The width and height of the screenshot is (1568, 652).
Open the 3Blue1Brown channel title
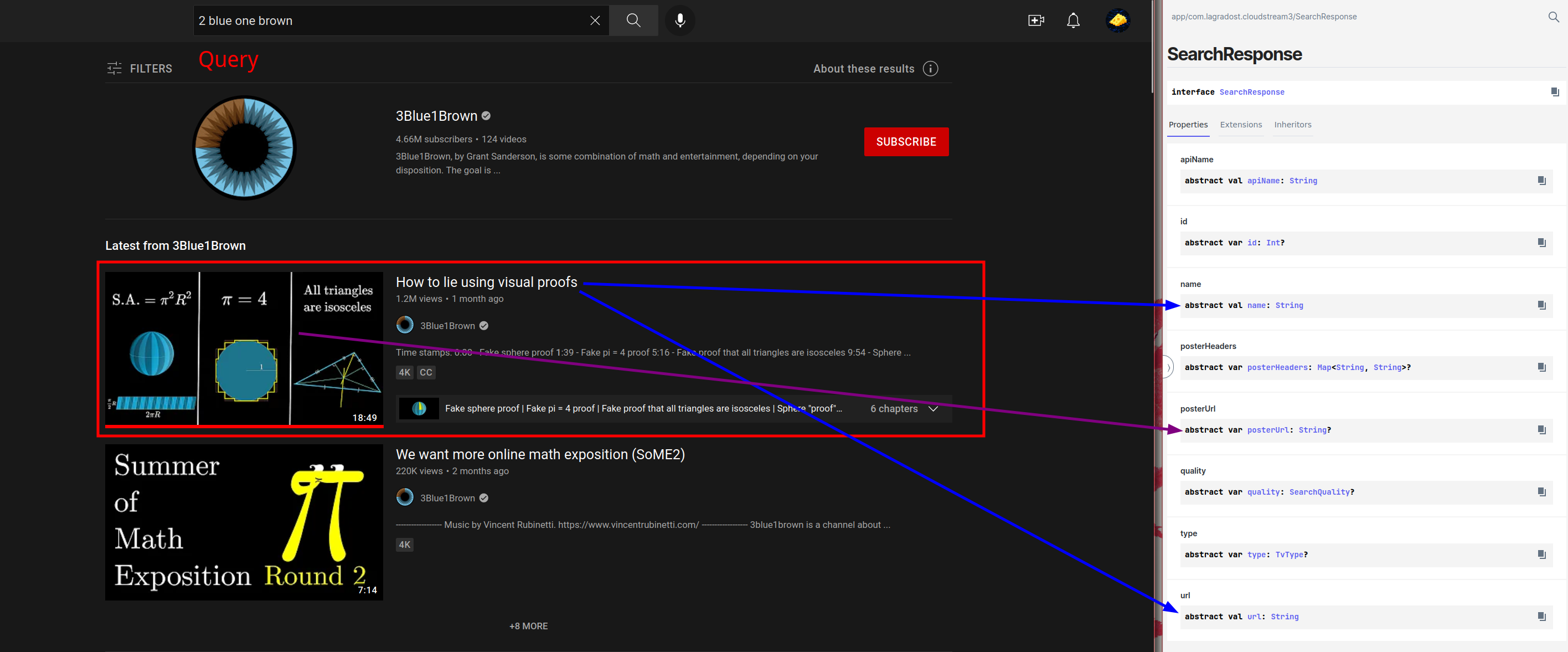coord(436,116)
